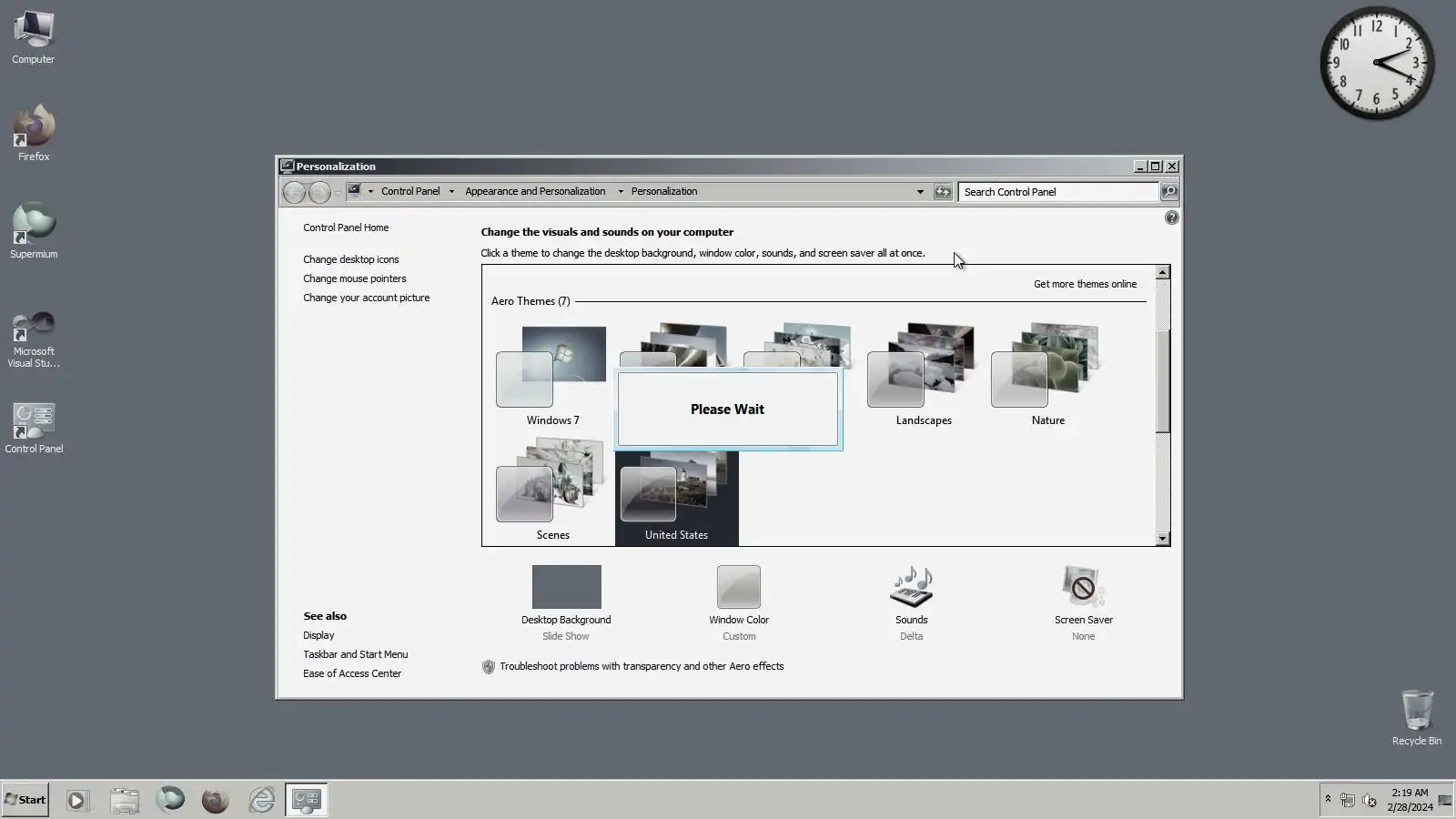Screen dimensions: 1456x819
Task: Select the Microsoft Visual Studio desktop shortcut
Action: (34, 339)
